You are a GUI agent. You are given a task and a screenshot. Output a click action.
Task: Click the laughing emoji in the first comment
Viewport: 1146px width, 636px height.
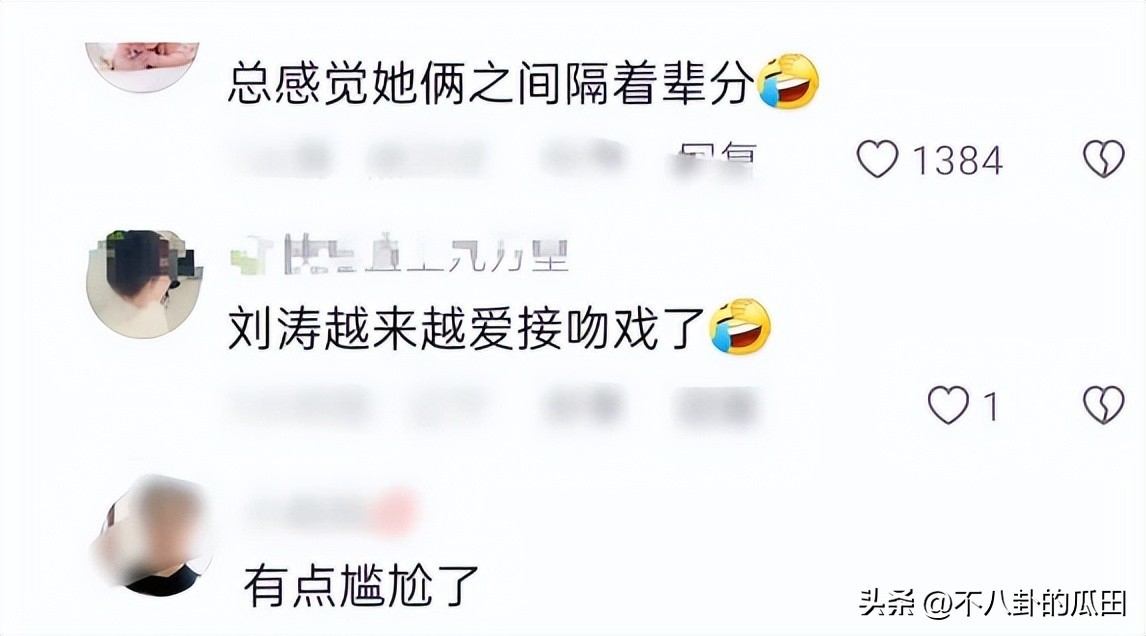(x=788, y=81)
